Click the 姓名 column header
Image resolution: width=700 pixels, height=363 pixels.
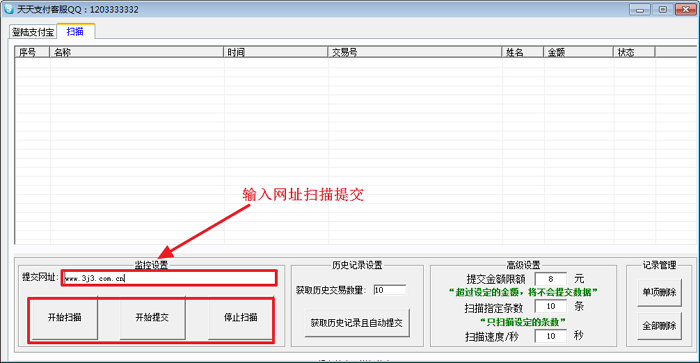point(522,52)
